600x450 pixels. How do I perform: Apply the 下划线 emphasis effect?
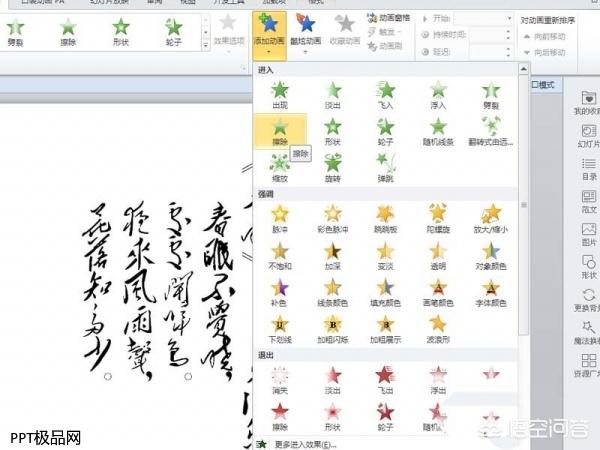click(x=280, y=329)
